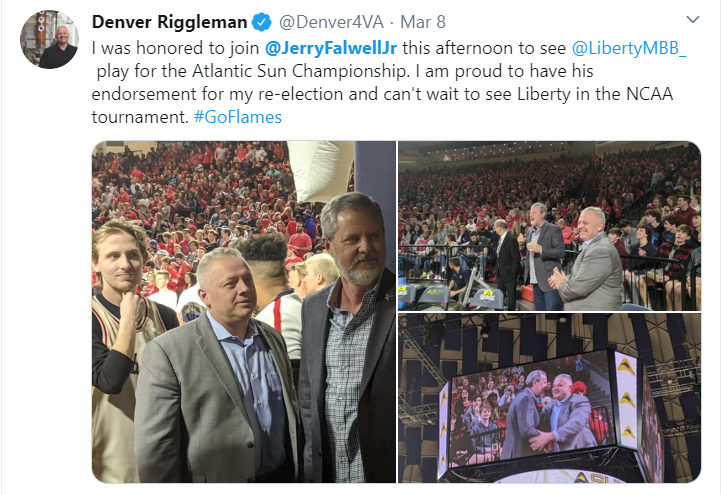Screen dimensions: 721x495
Task: Click the word 'endorsement' in the tweet
Action: [144, 94]
